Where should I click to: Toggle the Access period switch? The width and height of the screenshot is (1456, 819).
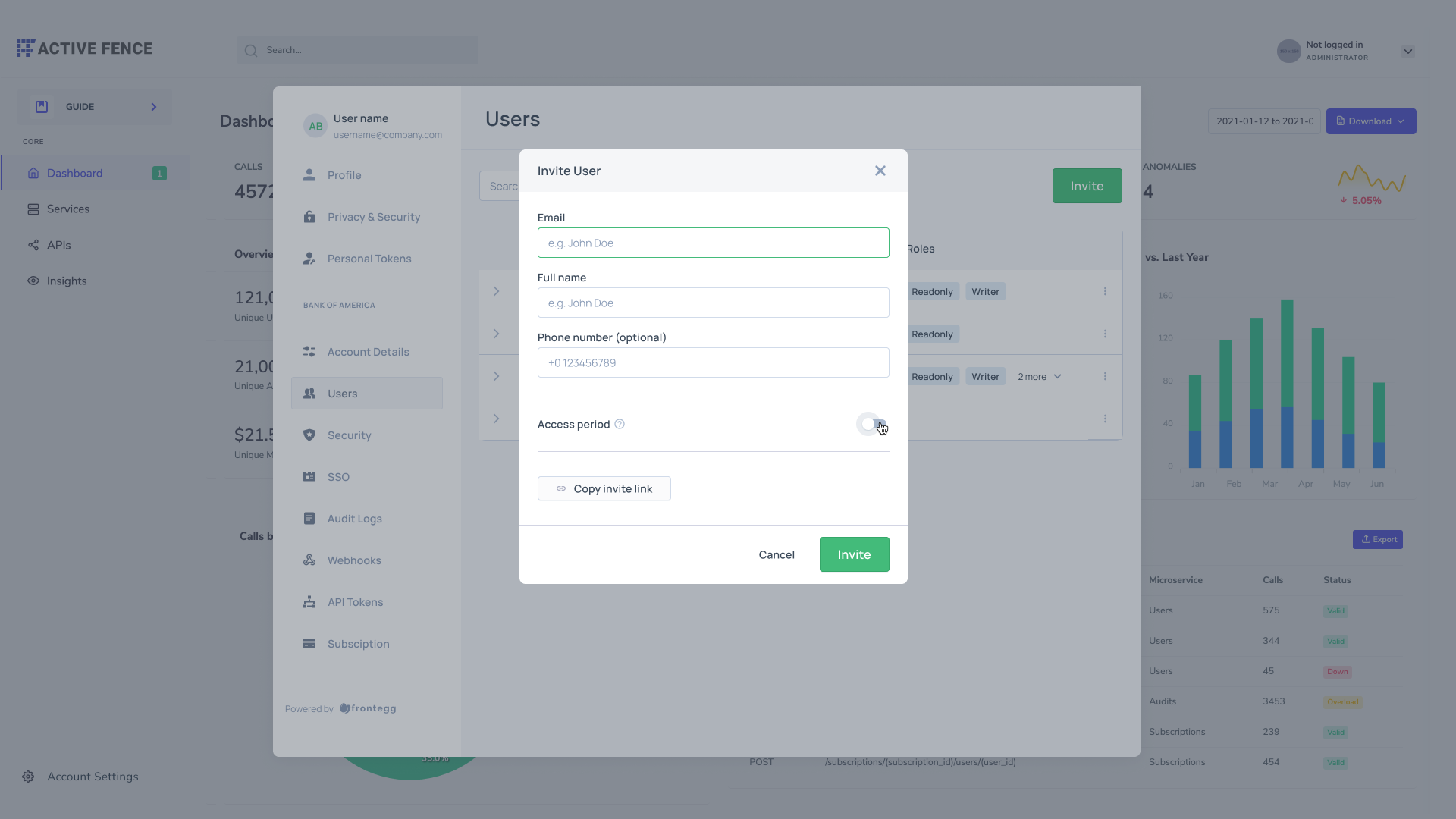pos(871,423)
